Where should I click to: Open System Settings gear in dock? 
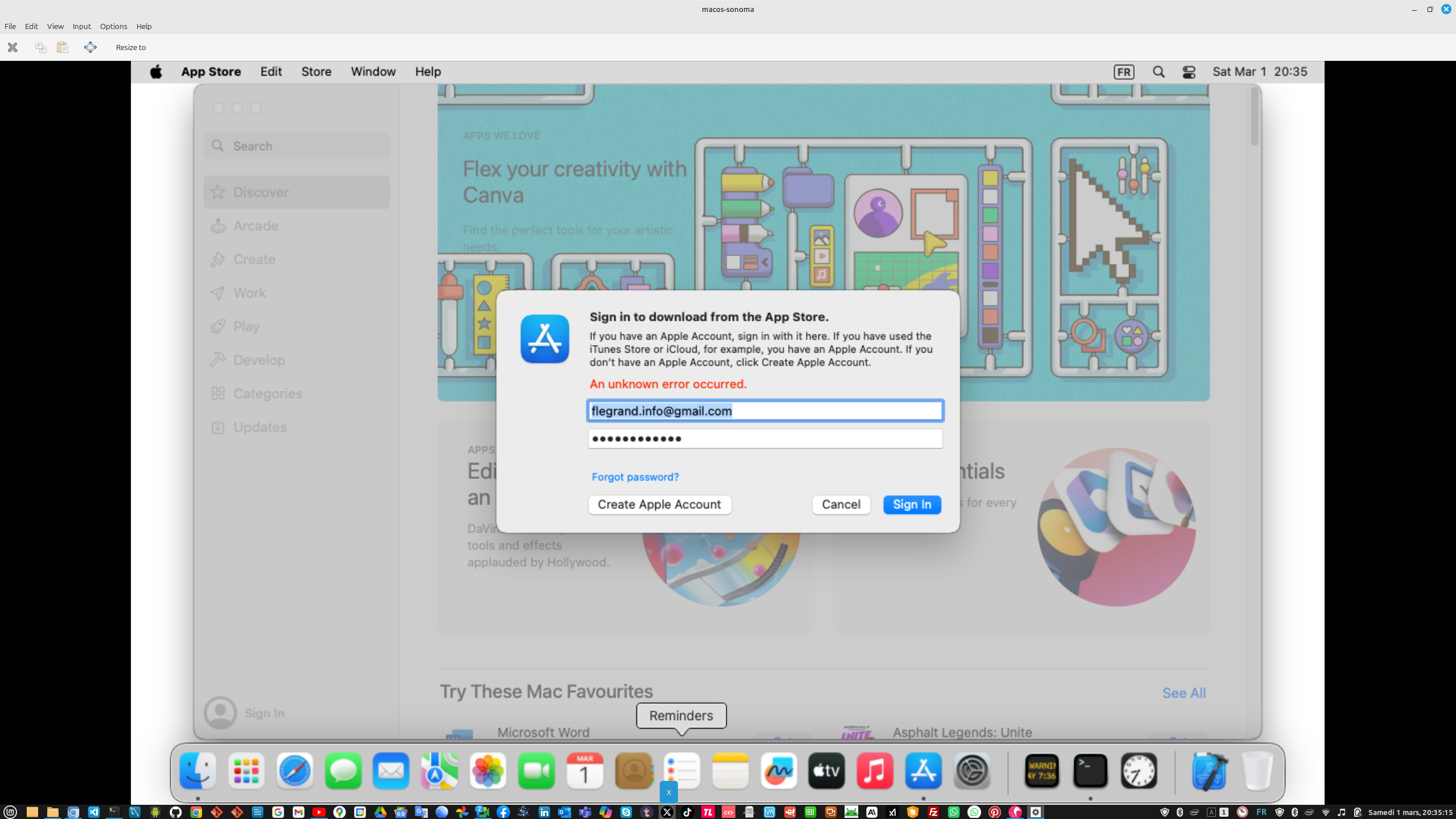tap(971, 771)
